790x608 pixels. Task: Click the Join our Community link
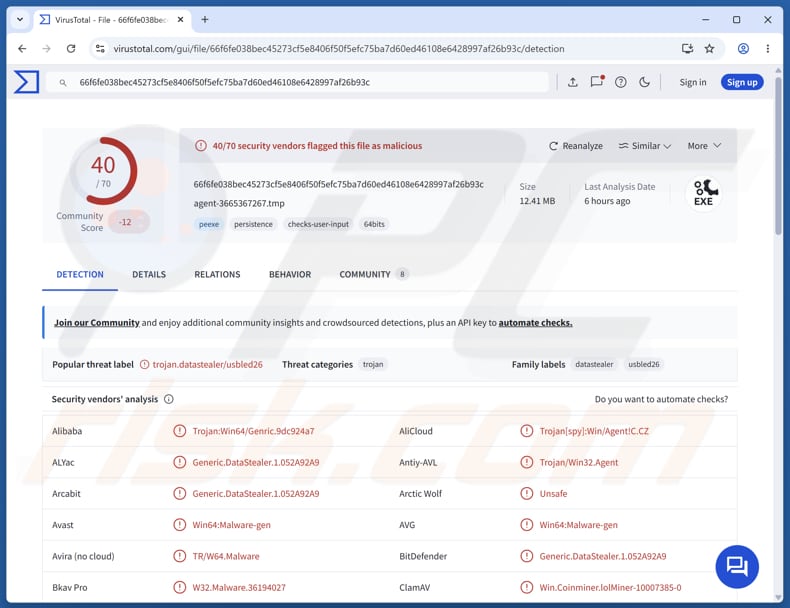pos(97,322)
